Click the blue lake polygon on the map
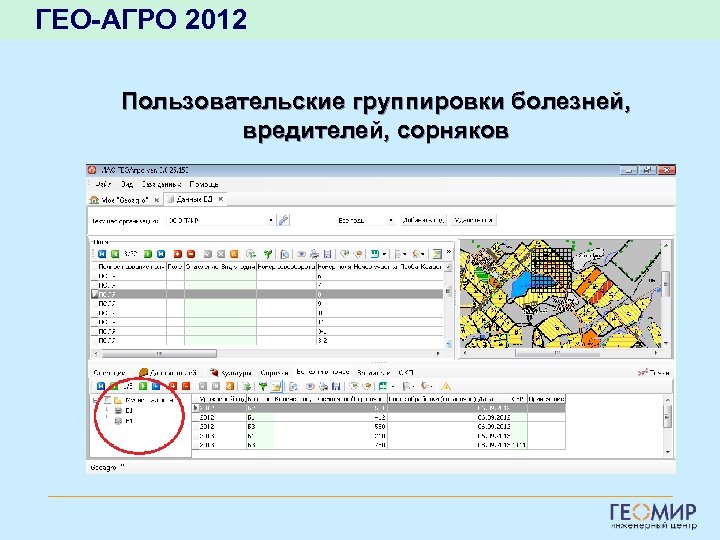The width and height of the screenshot is (720, 540). pyautogui.click(x=521, y=285)
